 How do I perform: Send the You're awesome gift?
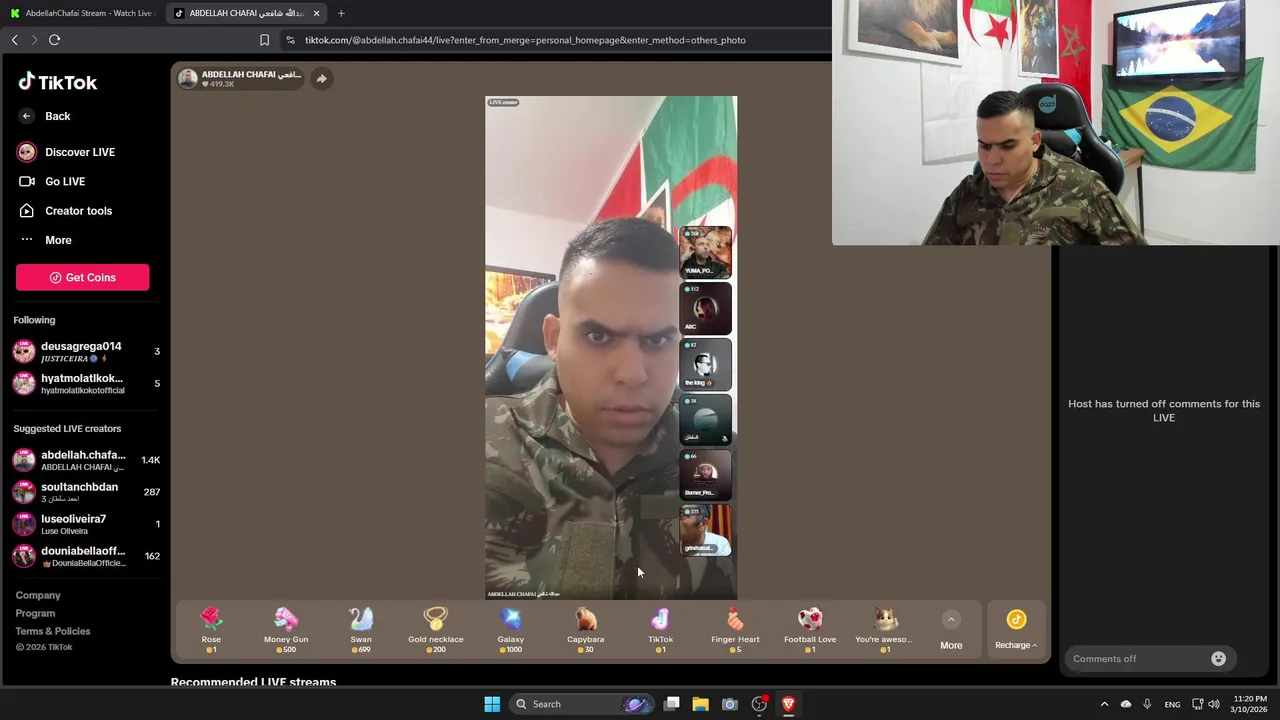tap(885, 630)
